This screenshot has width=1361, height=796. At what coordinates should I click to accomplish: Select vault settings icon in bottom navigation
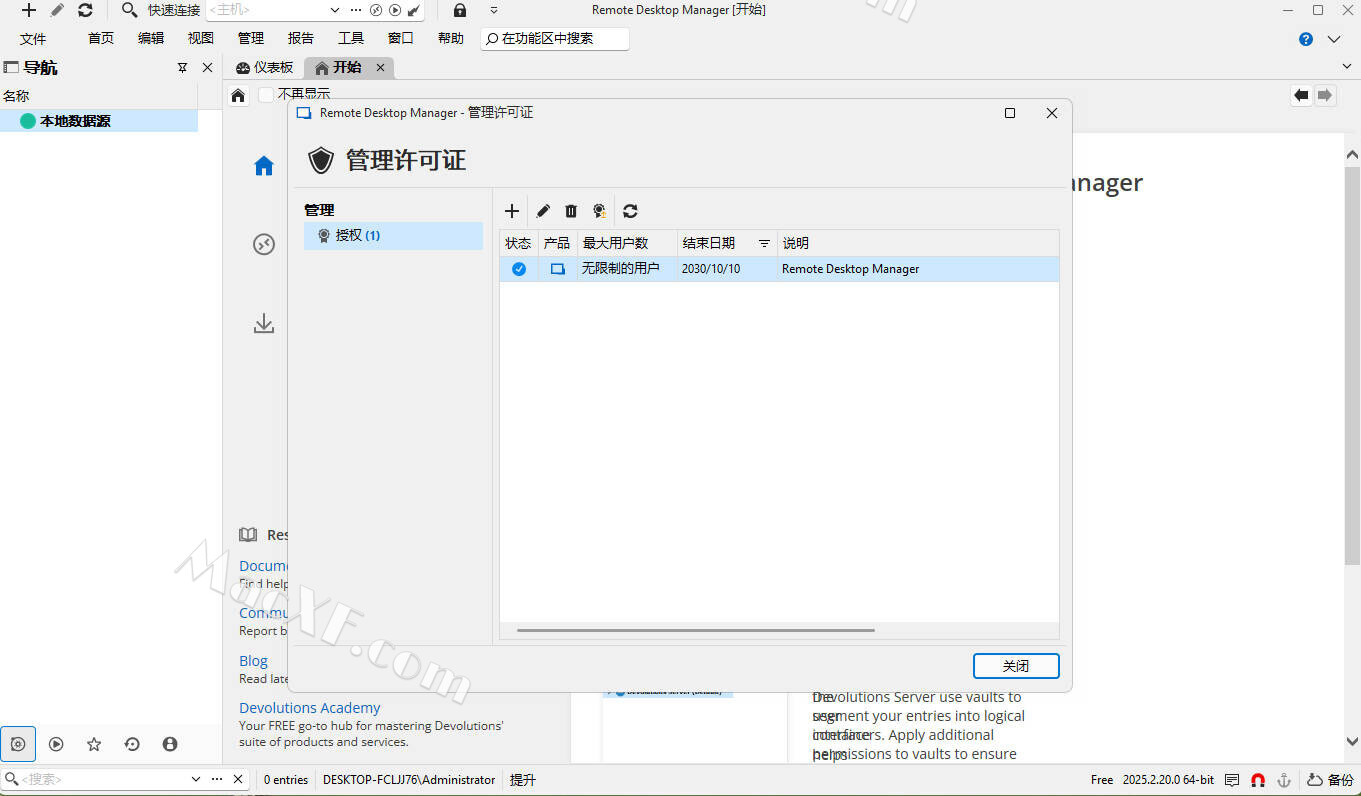coord(18,744)
